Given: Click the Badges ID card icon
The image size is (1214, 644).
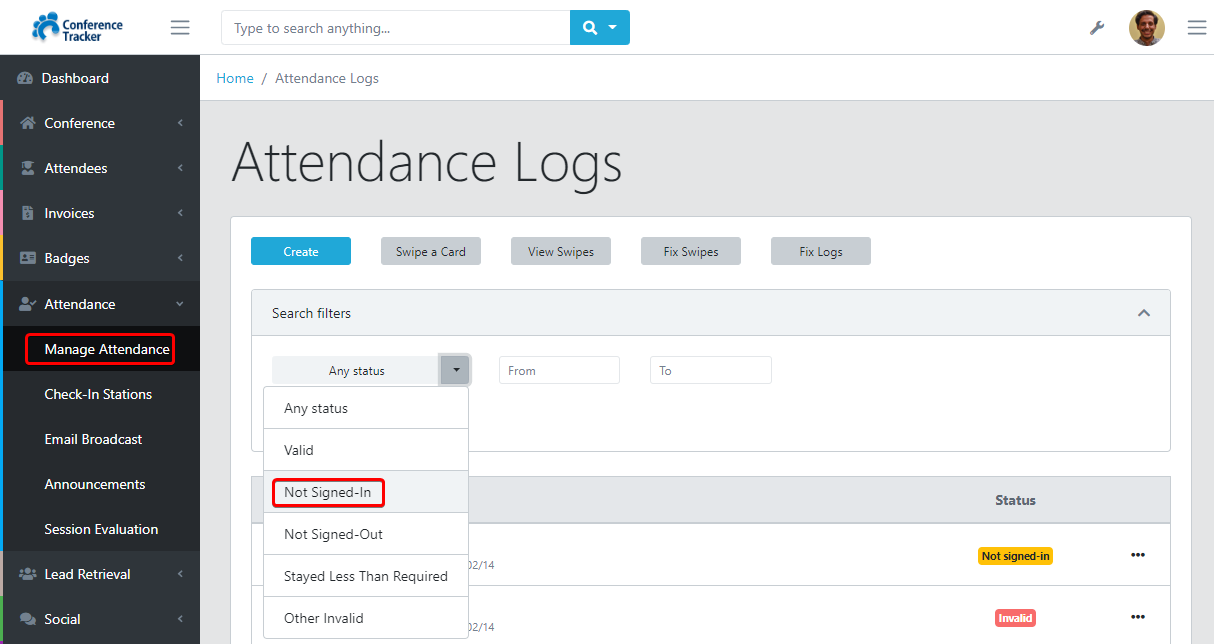Looking at the screenshot, I should pyautogui.click(x=28, y=258).
